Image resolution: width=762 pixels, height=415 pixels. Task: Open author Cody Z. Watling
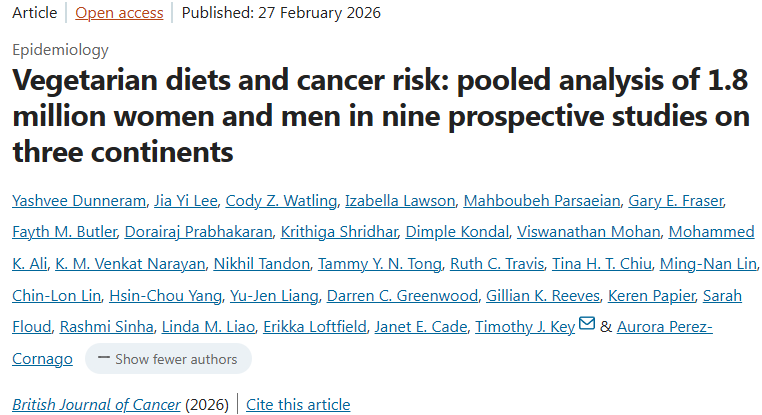pos(280,201)
